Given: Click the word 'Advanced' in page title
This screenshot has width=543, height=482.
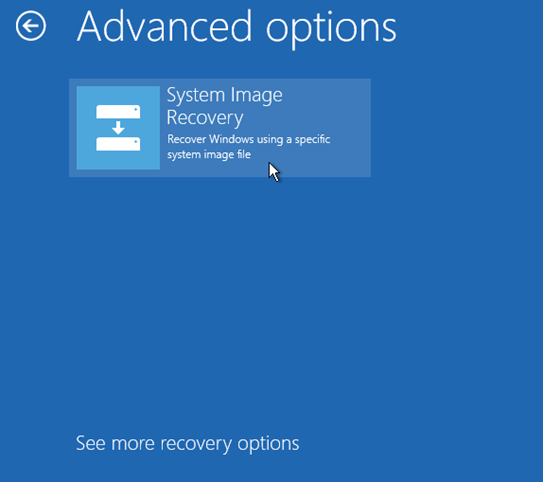Looking at the screenshot, I should [x=164, y=26].
